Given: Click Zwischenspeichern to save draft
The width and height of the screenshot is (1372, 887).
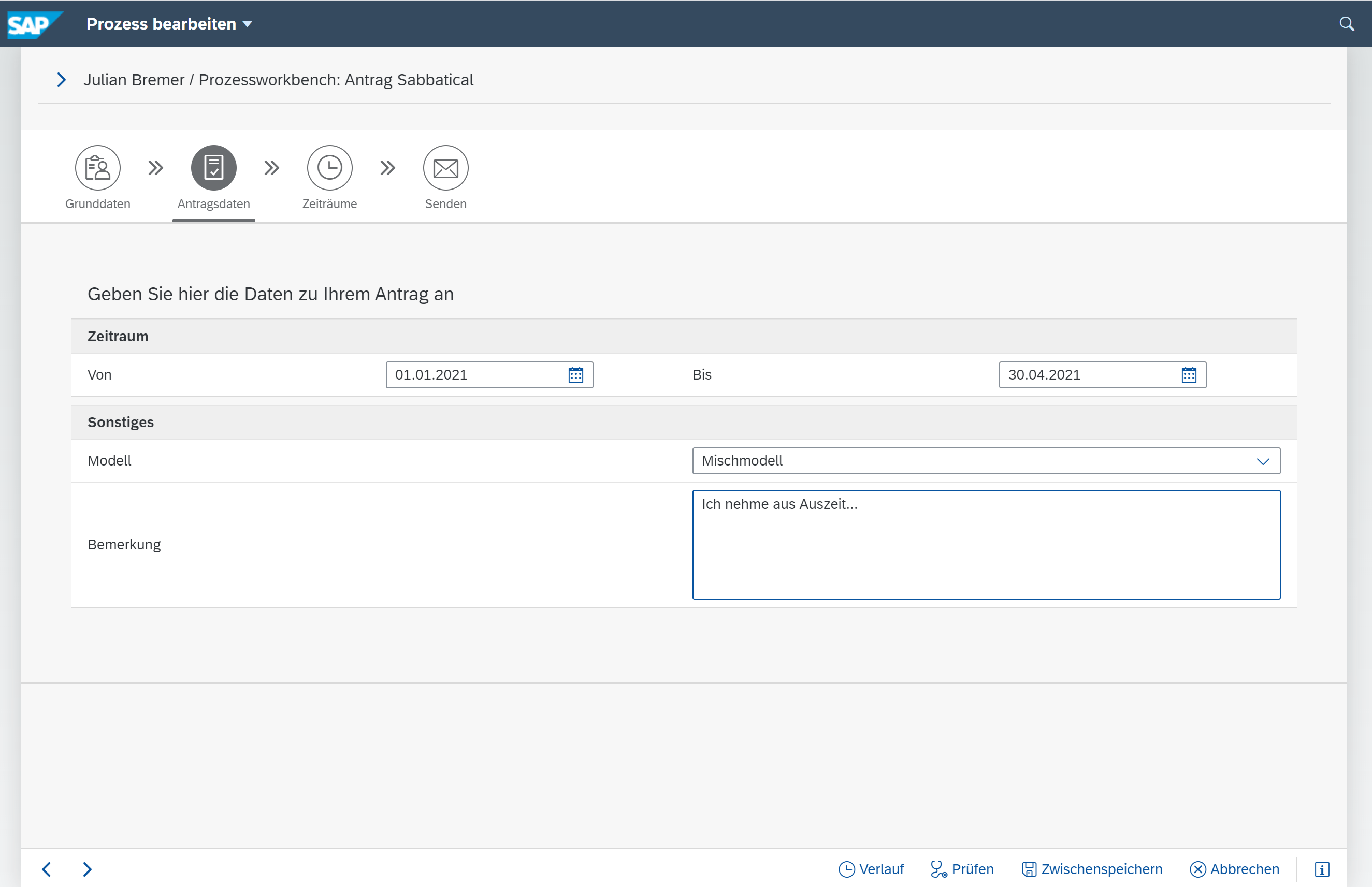Looking at the screenshot, I should click(1092, 869).
